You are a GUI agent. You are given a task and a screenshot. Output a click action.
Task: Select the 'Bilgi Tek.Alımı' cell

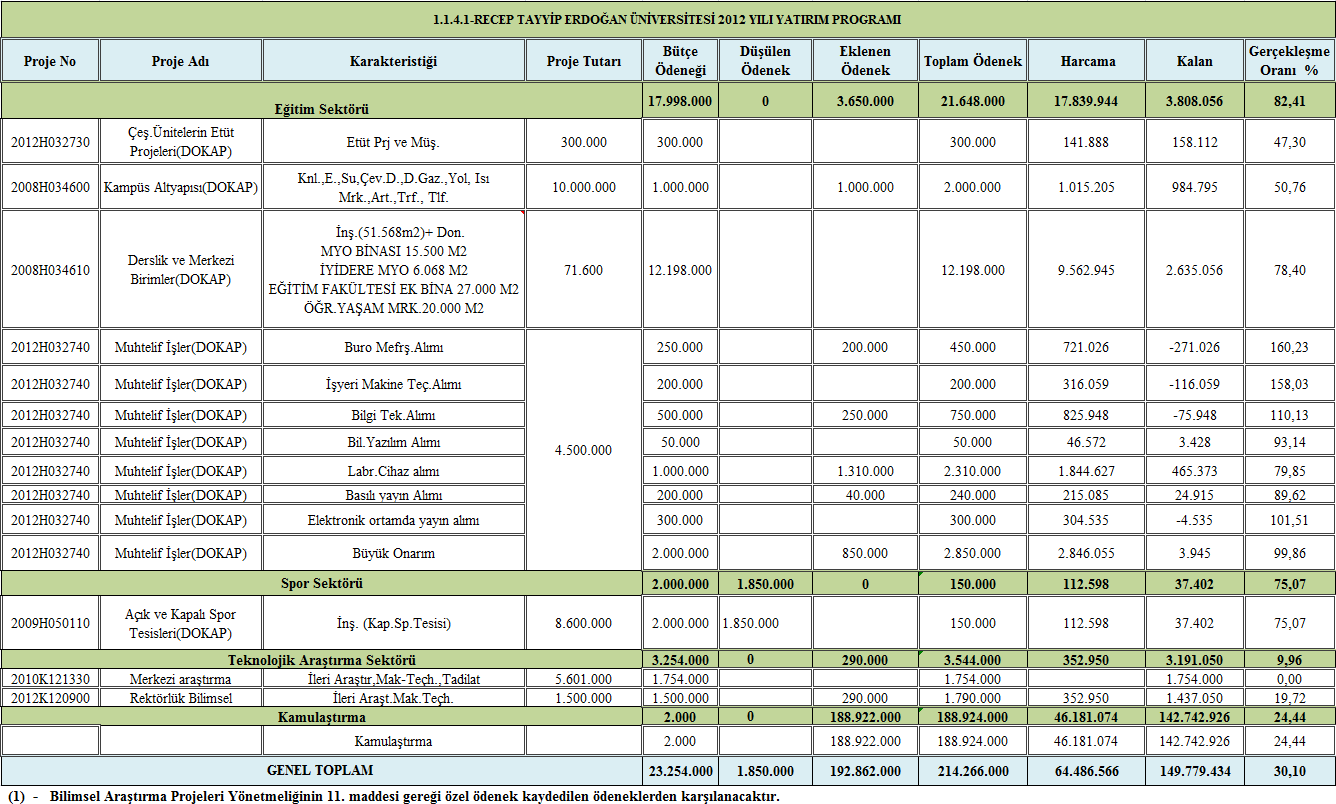click(393, 415)
